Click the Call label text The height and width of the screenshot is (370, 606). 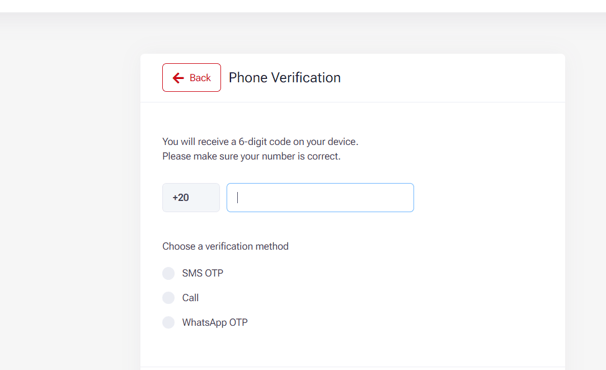click(190, 298)
